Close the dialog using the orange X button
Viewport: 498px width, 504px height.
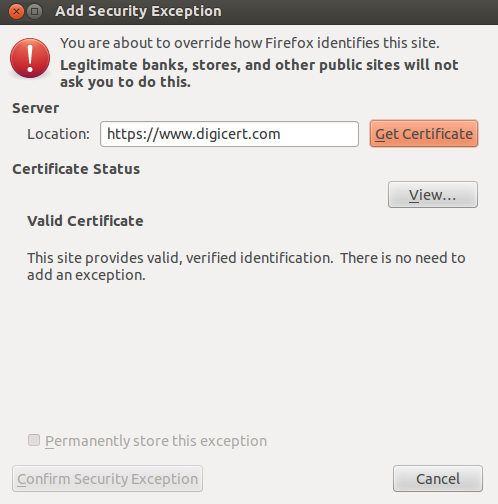[16, 12]
